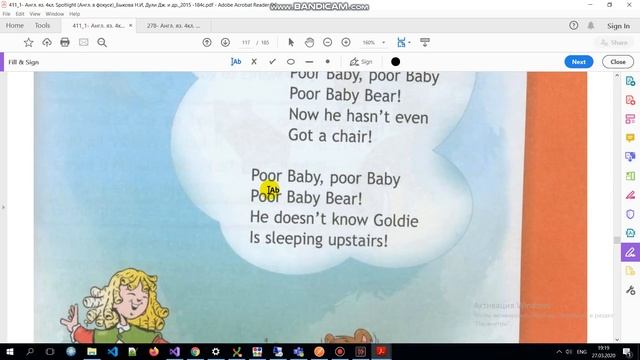Select the checkmark annotation tool

(x=272, y=62)
